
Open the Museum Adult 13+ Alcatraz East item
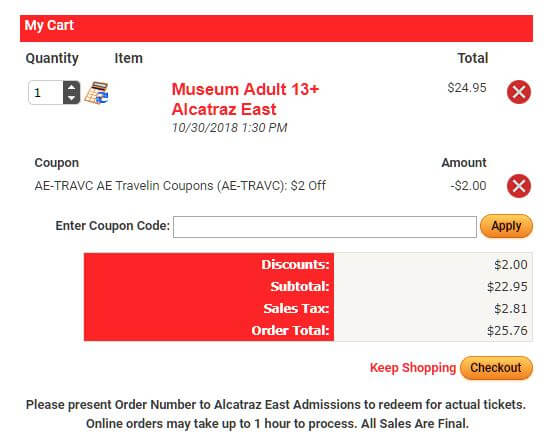tap(245, 99)
